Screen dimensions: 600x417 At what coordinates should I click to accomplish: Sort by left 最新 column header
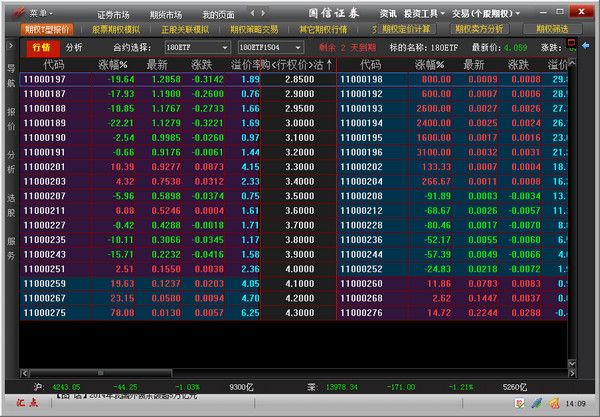(x=157, y=65)
